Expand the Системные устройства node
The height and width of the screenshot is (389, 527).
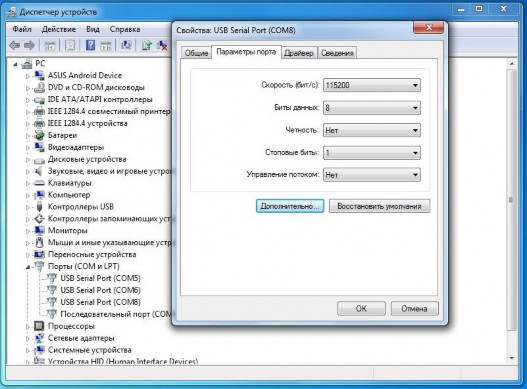coord(28,350)
